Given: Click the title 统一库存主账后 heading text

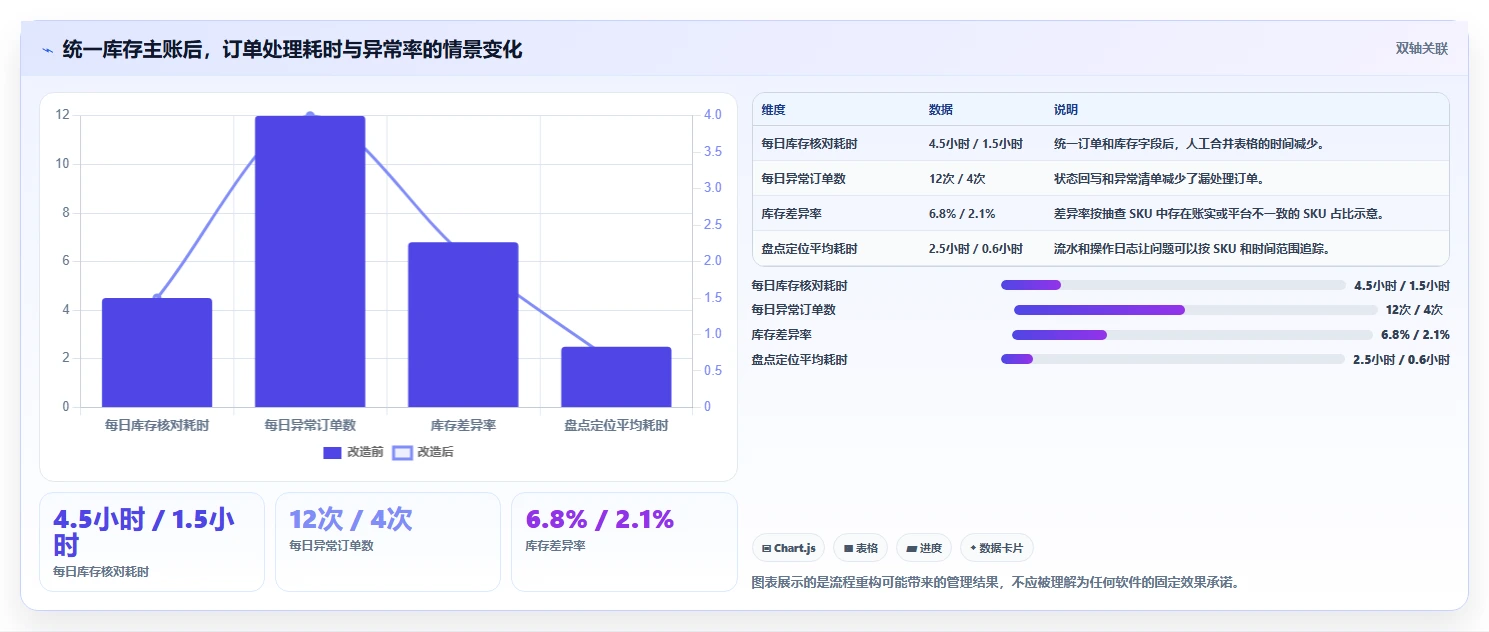Looking at the screenshot, I should [x=292, y=49].
